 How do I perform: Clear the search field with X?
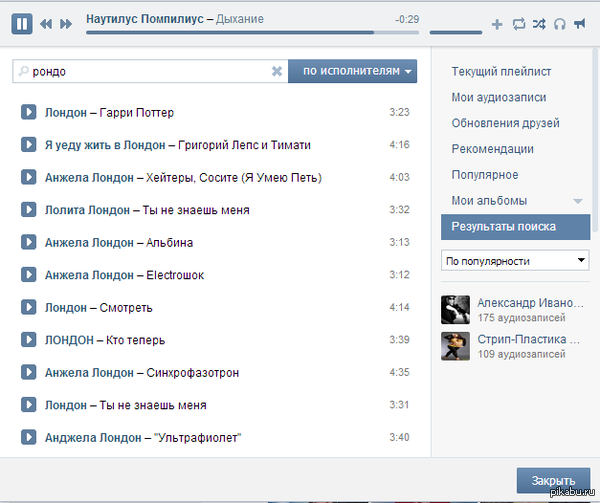(x=277, y=72)
